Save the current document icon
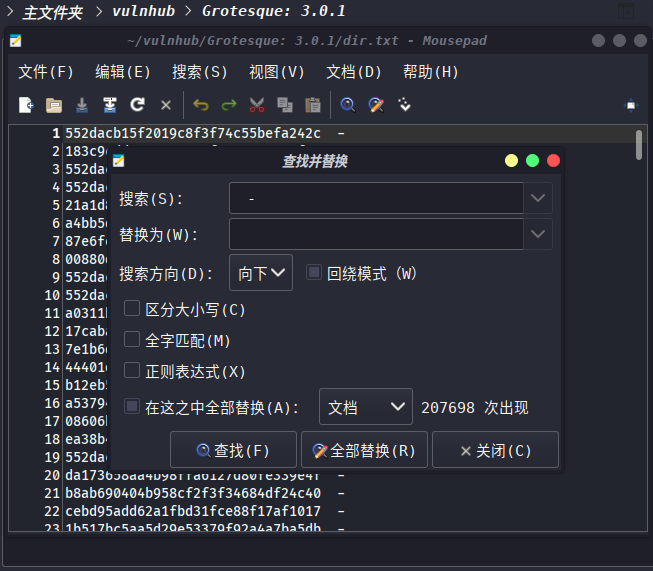Screen dimensions: 653x571 (x=82, y=105)
